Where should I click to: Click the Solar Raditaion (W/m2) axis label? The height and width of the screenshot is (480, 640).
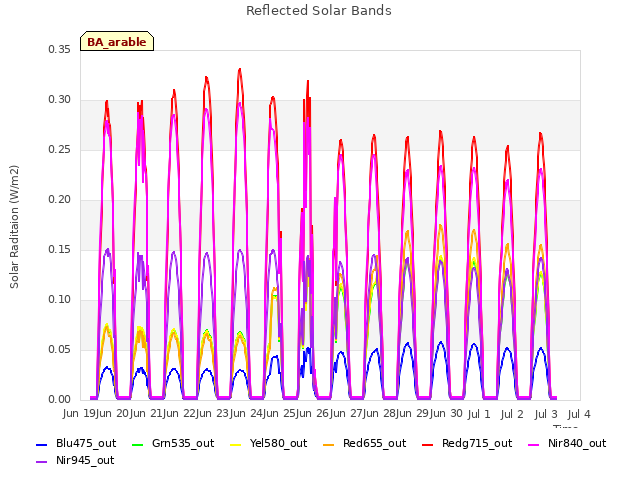pyautogui.click(x=14, y=227)
